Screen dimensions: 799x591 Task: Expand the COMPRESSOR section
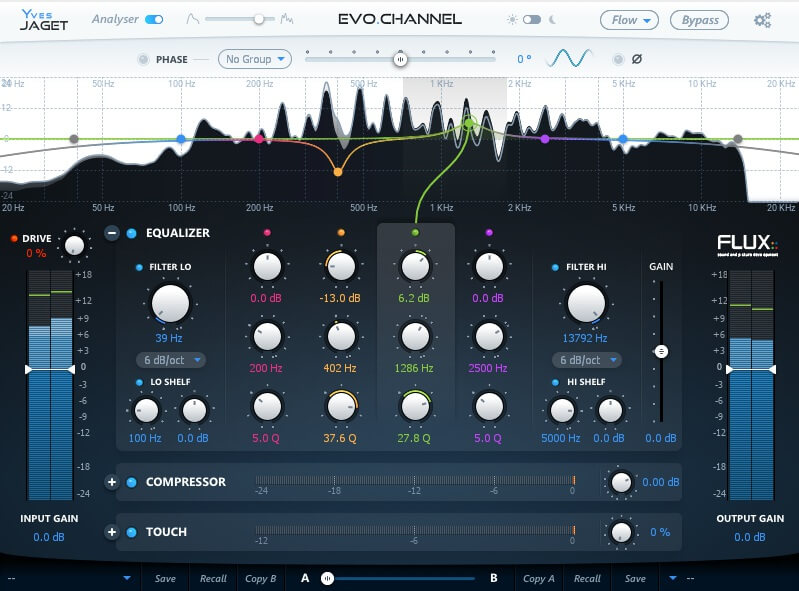click(112, 482)
